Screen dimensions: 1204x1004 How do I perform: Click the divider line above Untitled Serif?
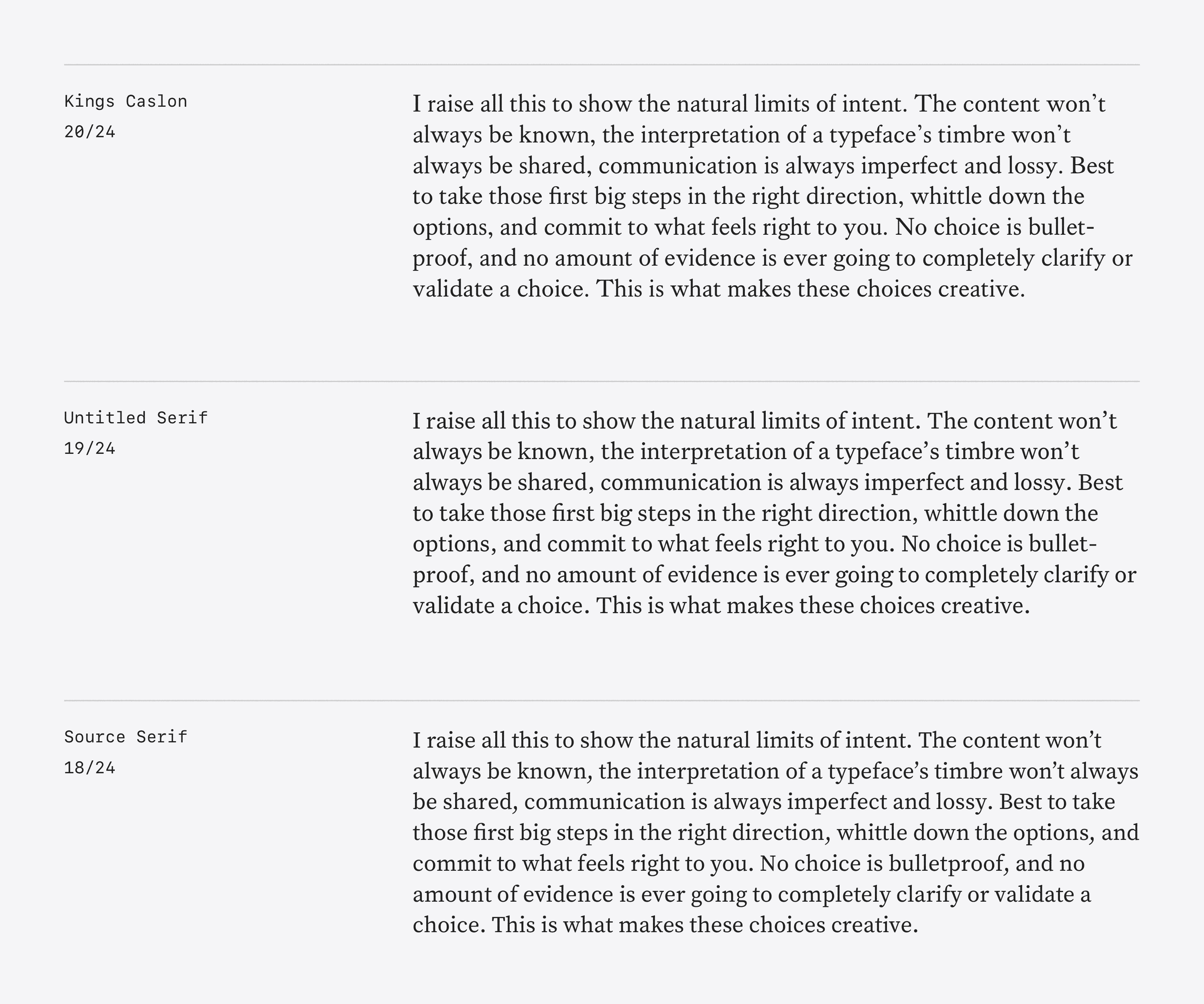pyautogui.click(x=602, y=381)
